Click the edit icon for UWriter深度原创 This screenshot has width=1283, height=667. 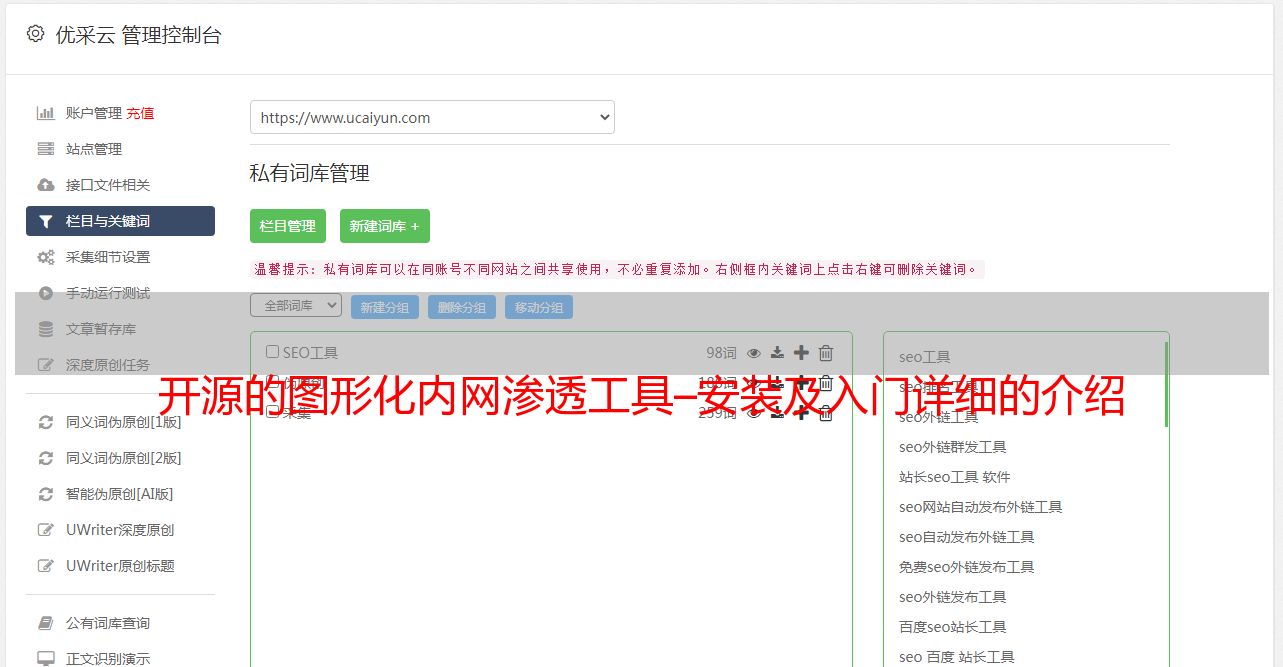(x=46, y=530)
